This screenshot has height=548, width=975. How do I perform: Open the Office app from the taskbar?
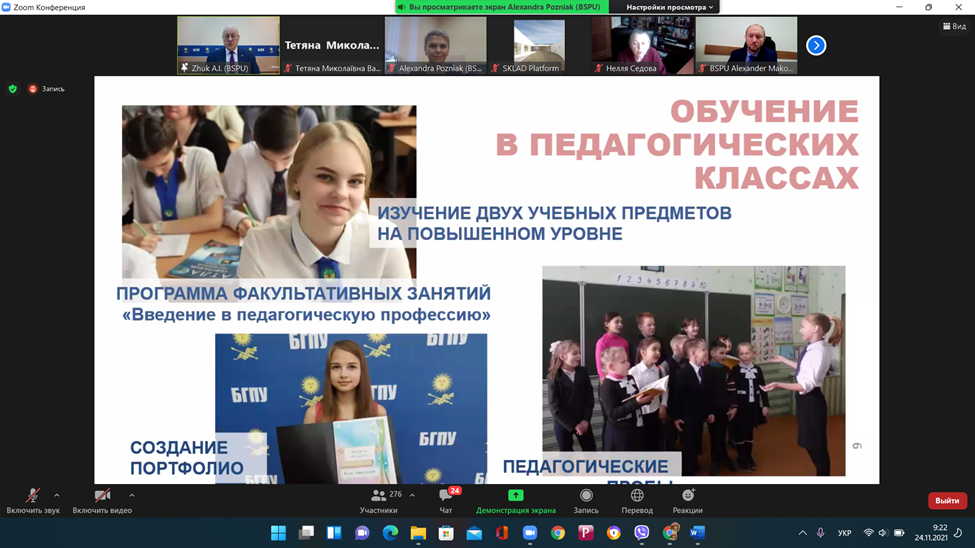click(x=502, y=533)
